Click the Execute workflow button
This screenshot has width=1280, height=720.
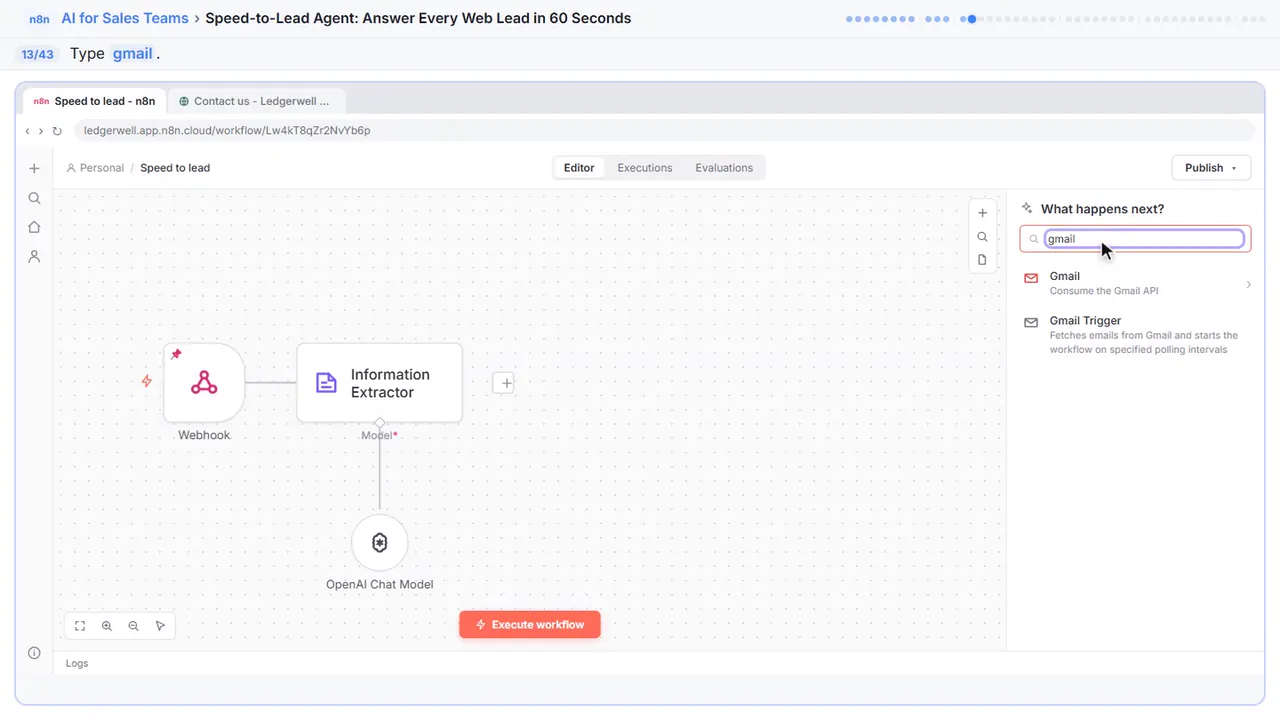(x=530, y=625)
